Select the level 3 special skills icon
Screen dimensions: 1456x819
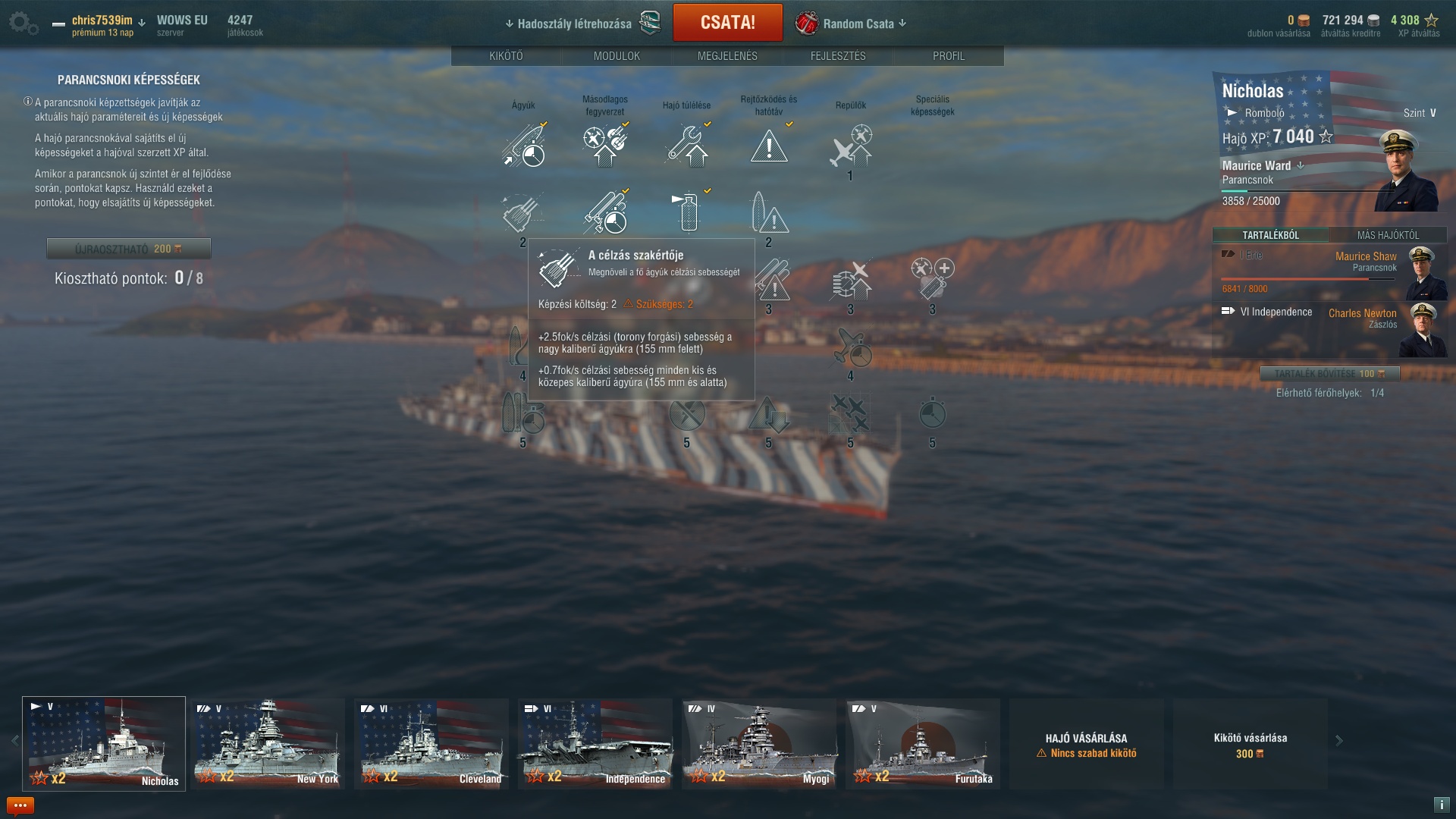[932, 279]
